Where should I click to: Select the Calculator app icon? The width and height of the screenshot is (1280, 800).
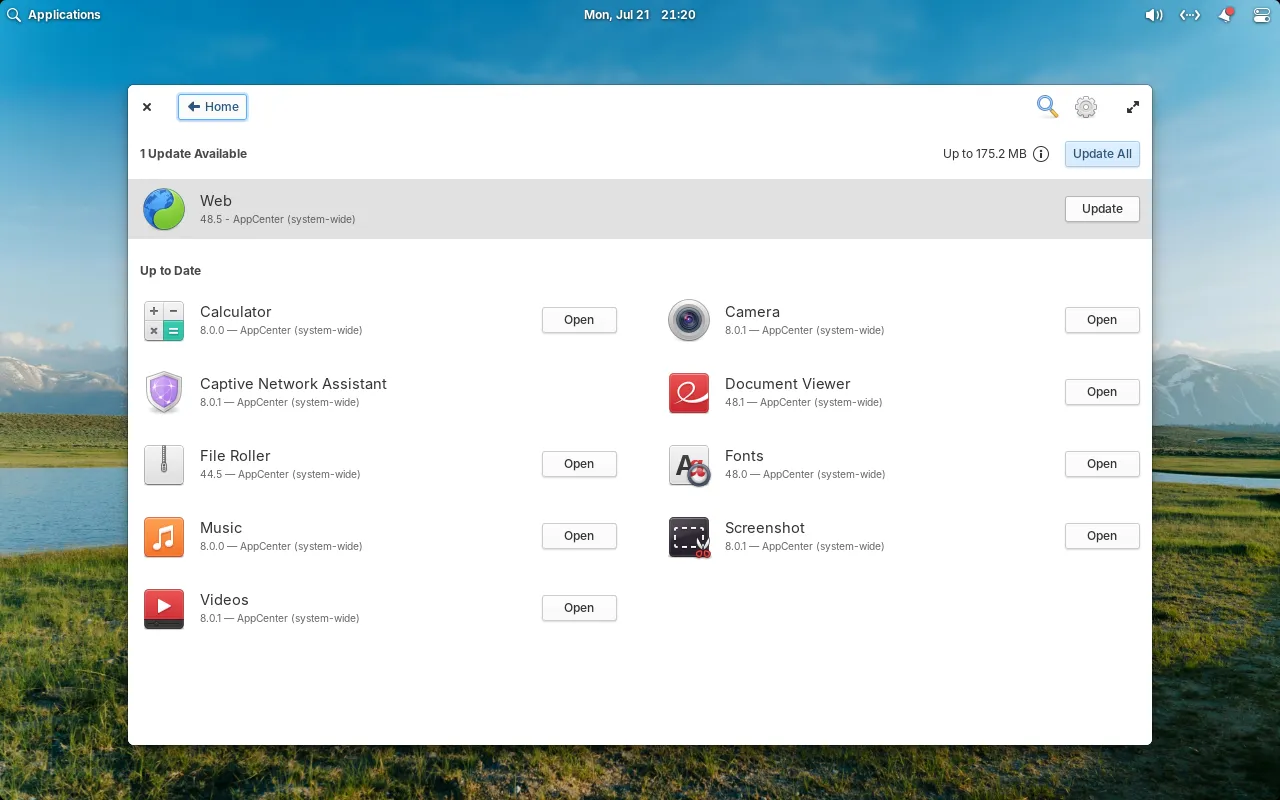(x=164, y=320)
